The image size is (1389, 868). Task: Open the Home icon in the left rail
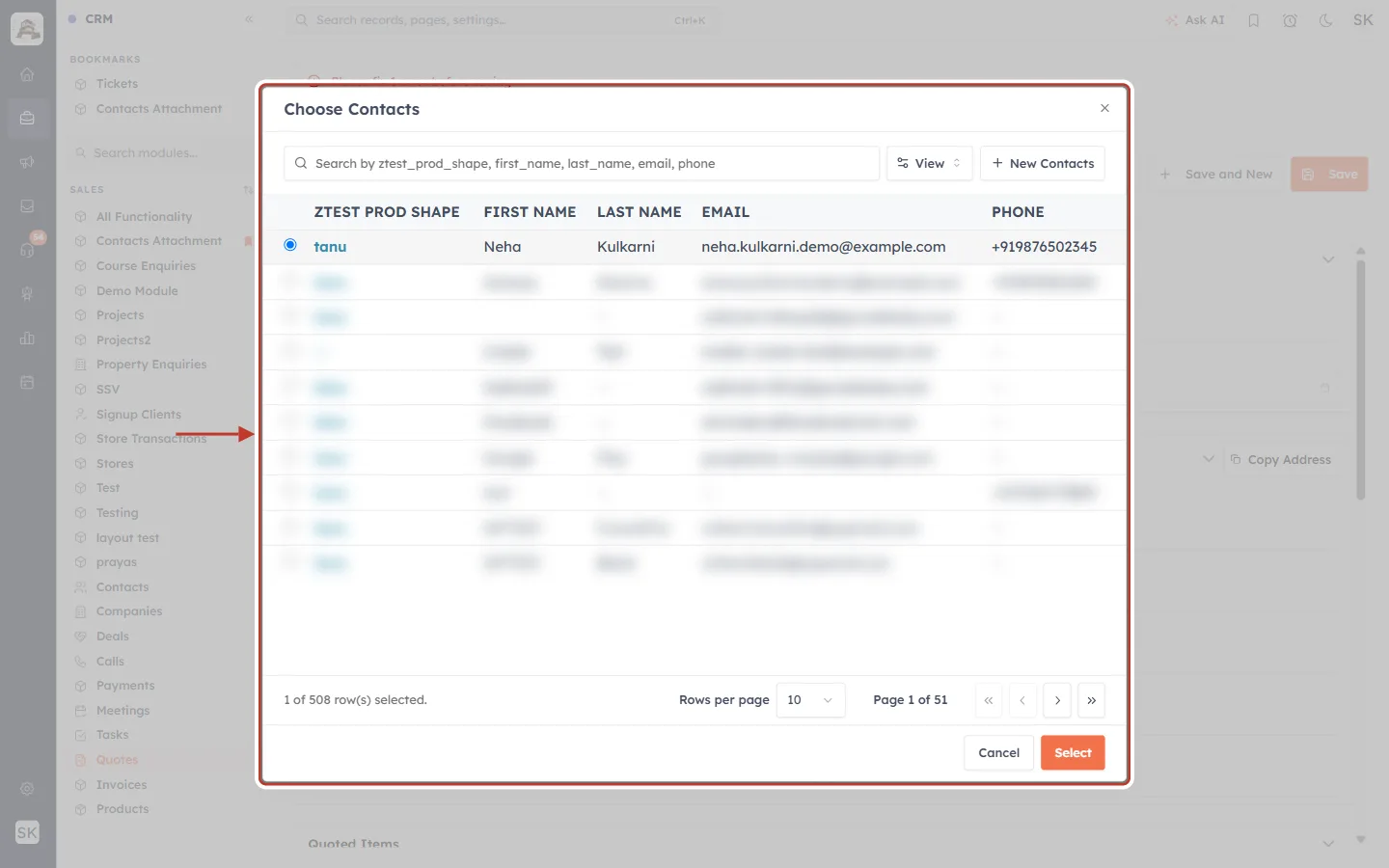27,74
